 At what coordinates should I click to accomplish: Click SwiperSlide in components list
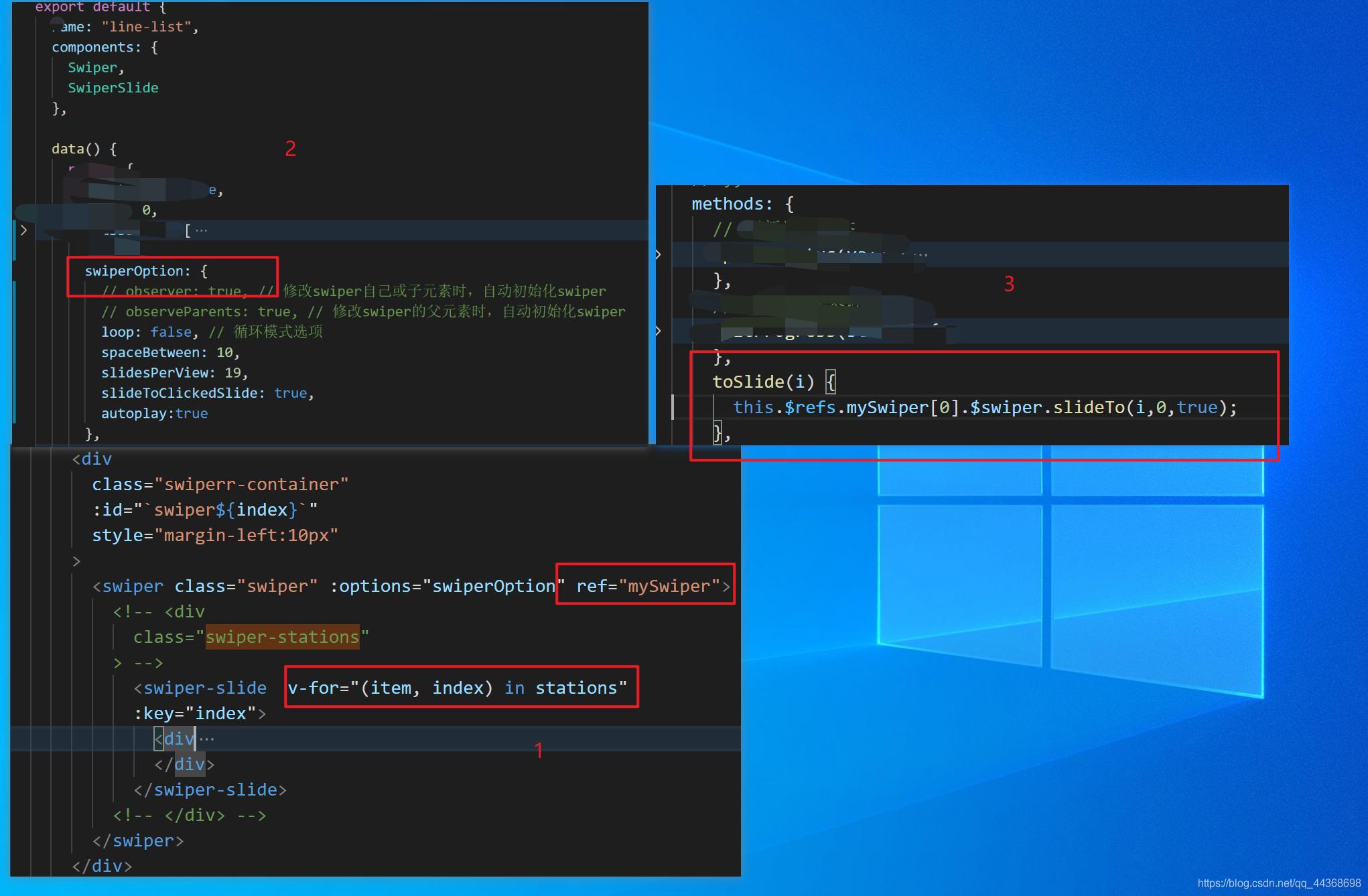(x=113, y=88)
